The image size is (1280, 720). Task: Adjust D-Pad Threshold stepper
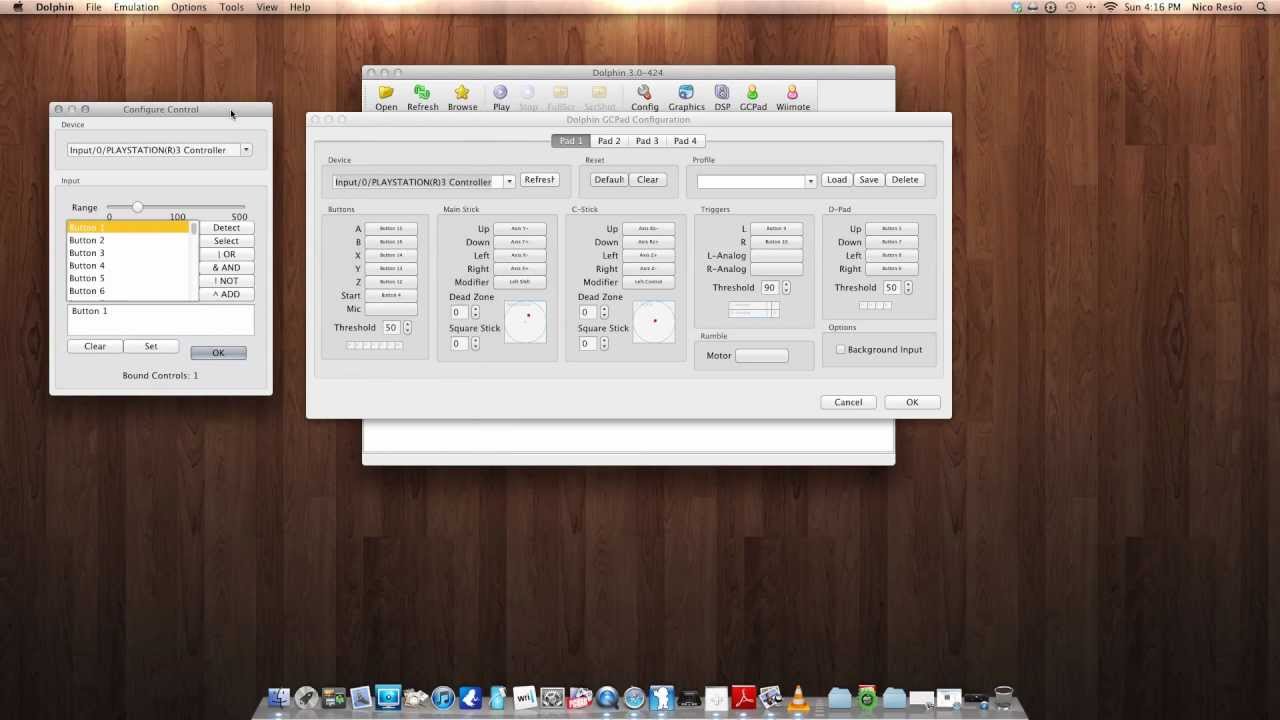pyautogui.click(x=908, y=287)
